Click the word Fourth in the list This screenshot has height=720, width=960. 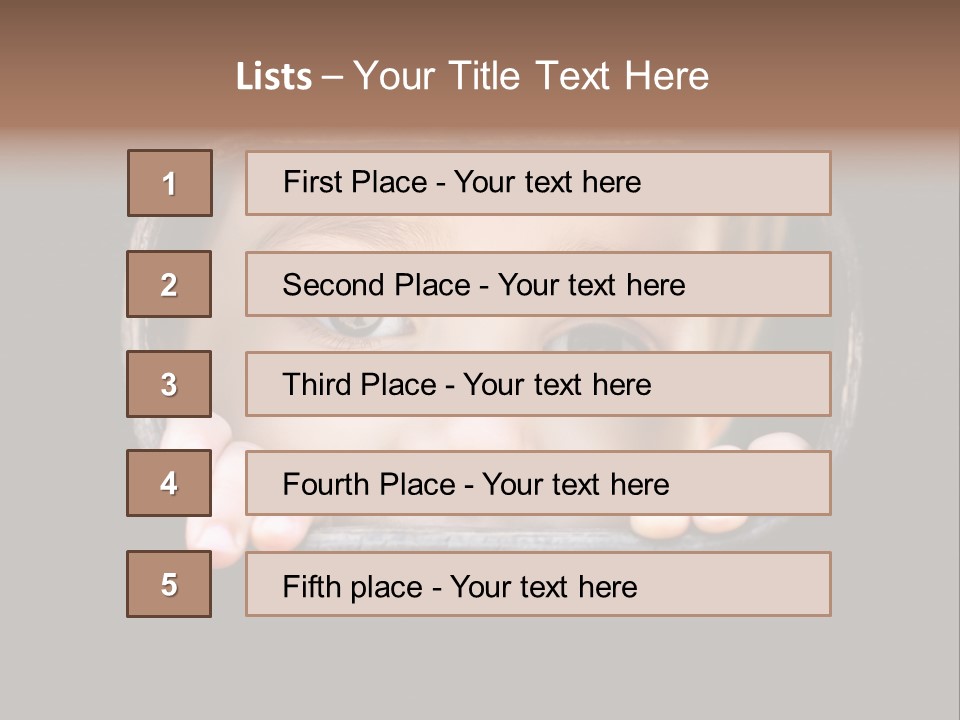tap(326, 485)
